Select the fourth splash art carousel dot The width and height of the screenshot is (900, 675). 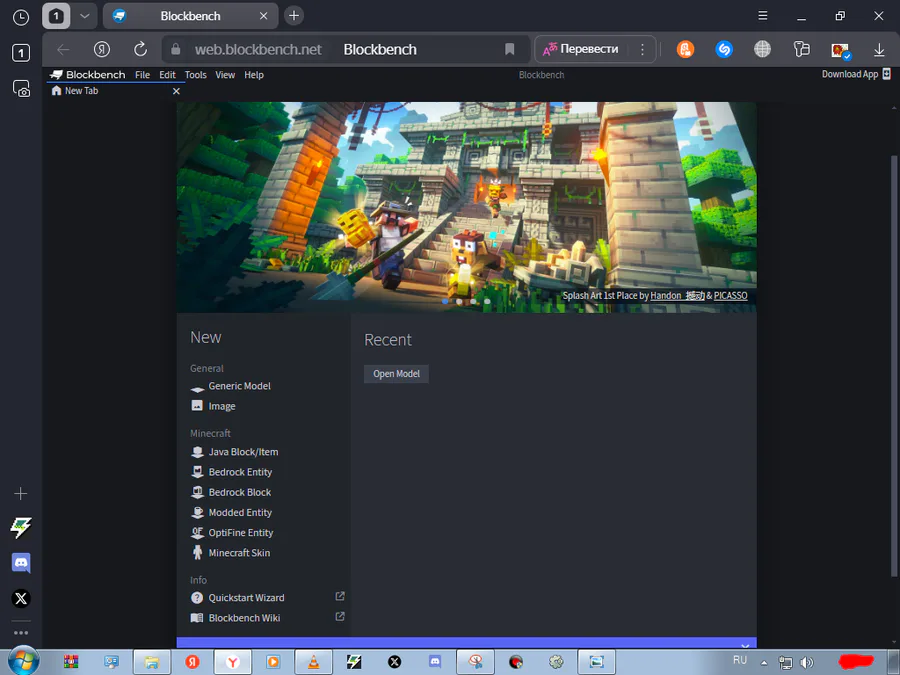[x=487, y=301]
